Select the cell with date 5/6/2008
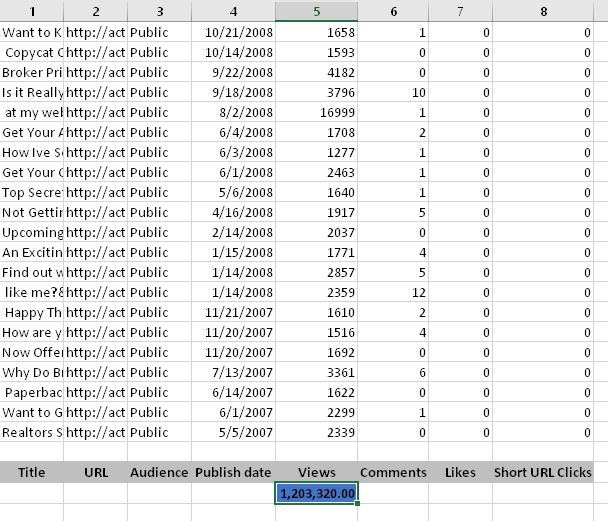The height and width of the screenshot is (521, 608). 233,192
